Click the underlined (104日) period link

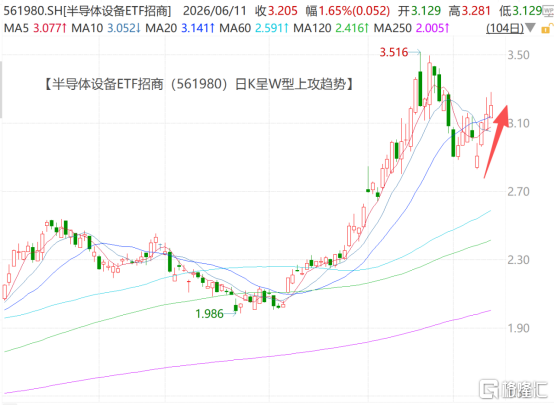505,28
